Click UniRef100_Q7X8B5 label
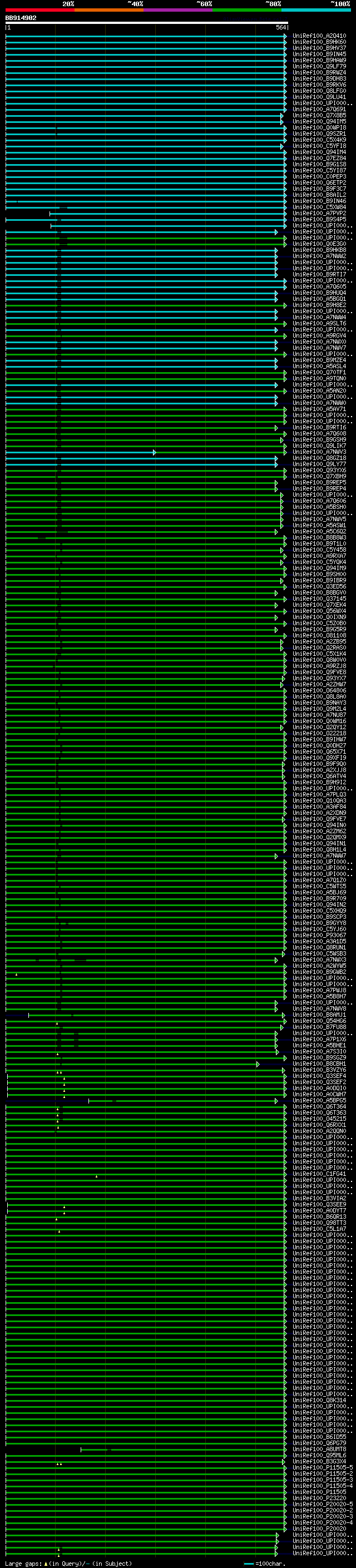 click(x=319, y=116)
